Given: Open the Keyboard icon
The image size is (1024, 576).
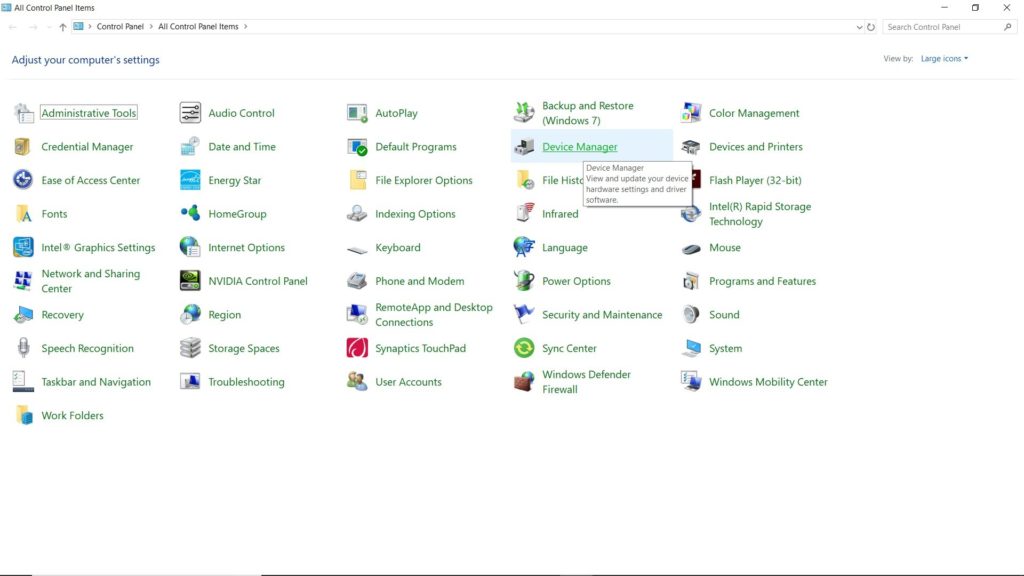Looking at the screenshot, I should pos(357,249).
